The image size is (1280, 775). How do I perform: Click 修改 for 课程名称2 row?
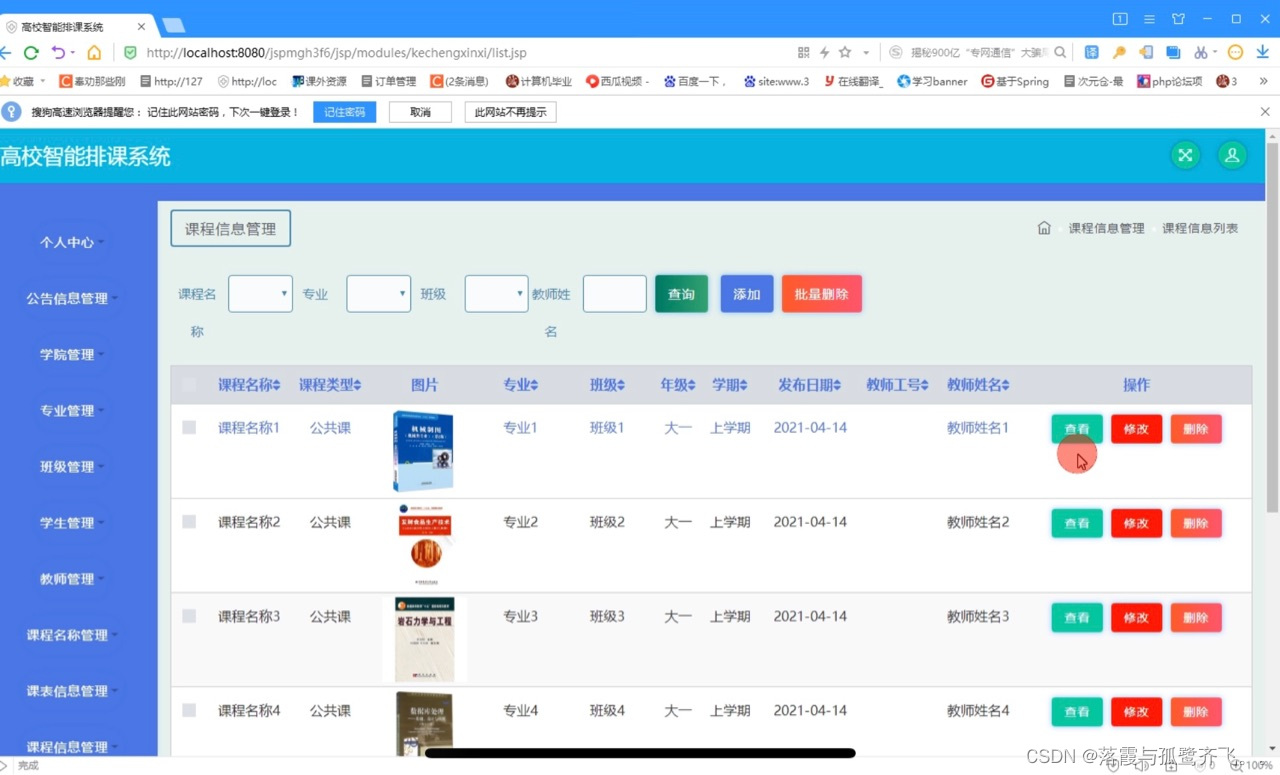pos(1137,523)
